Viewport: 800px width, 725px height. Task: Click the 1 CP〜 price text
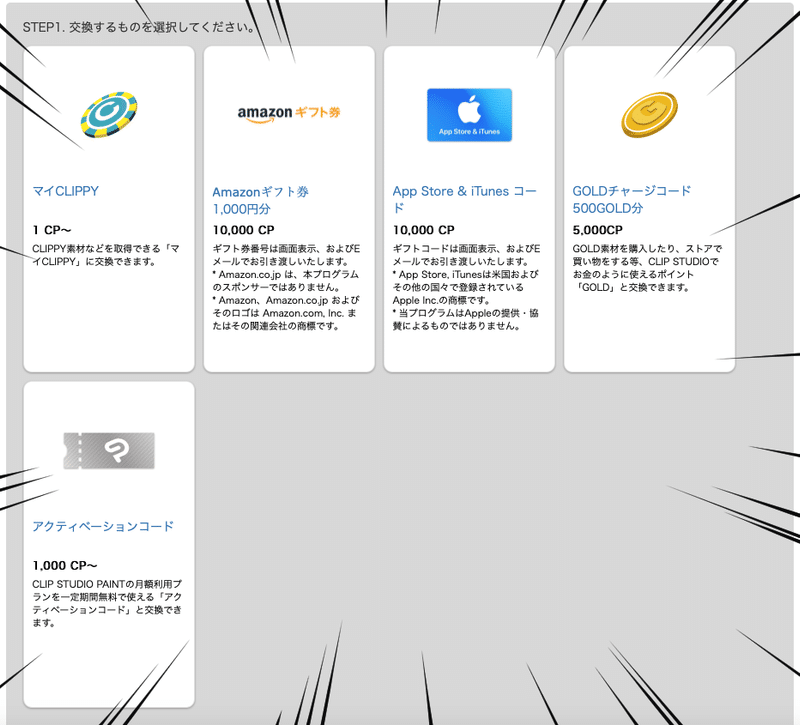tap(52, 230)
